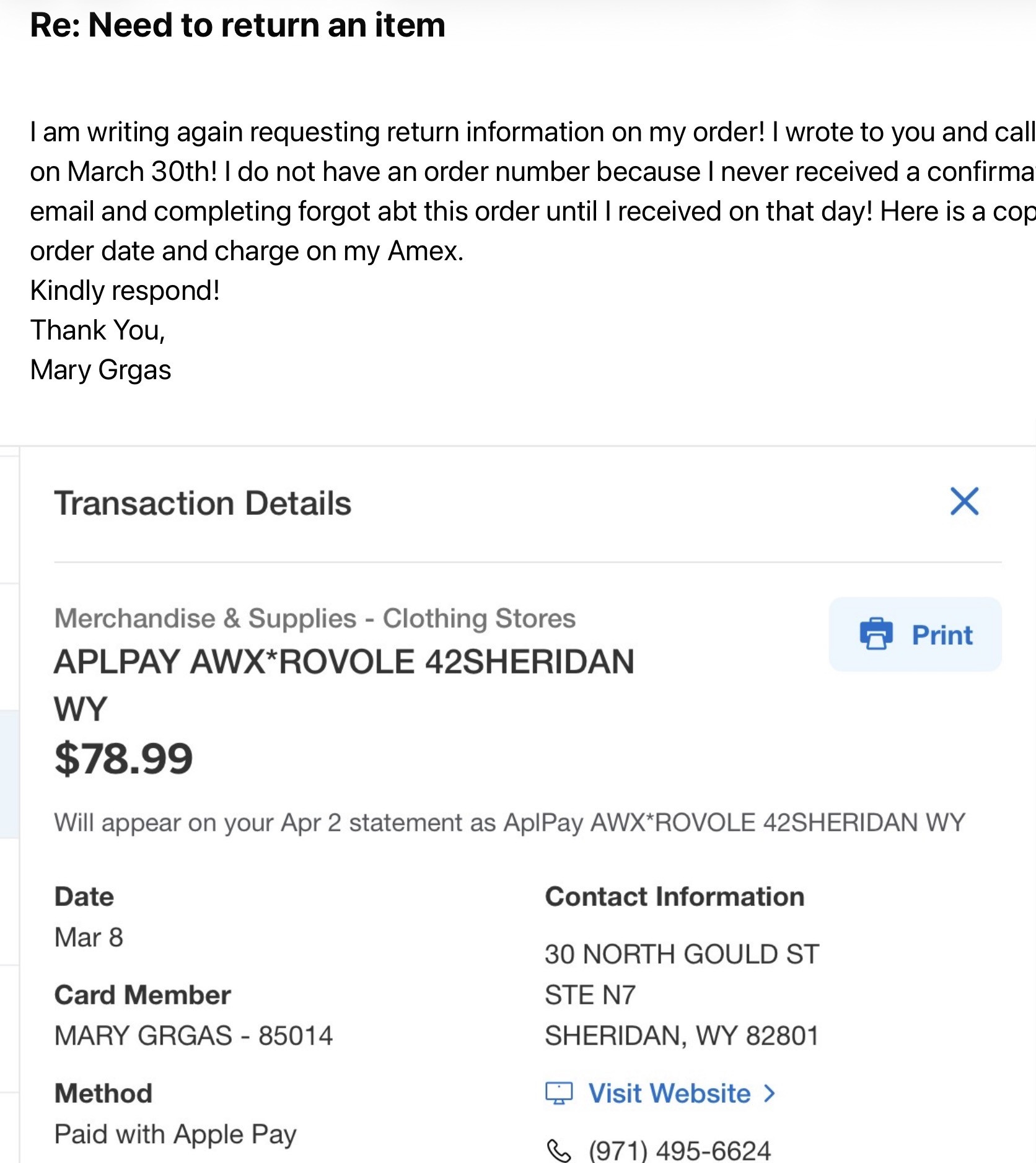Click the merchant name APLPAY AWX*ROVOLE 42SHERIDAN
Screen dimensions: 1036x1163
344,662
